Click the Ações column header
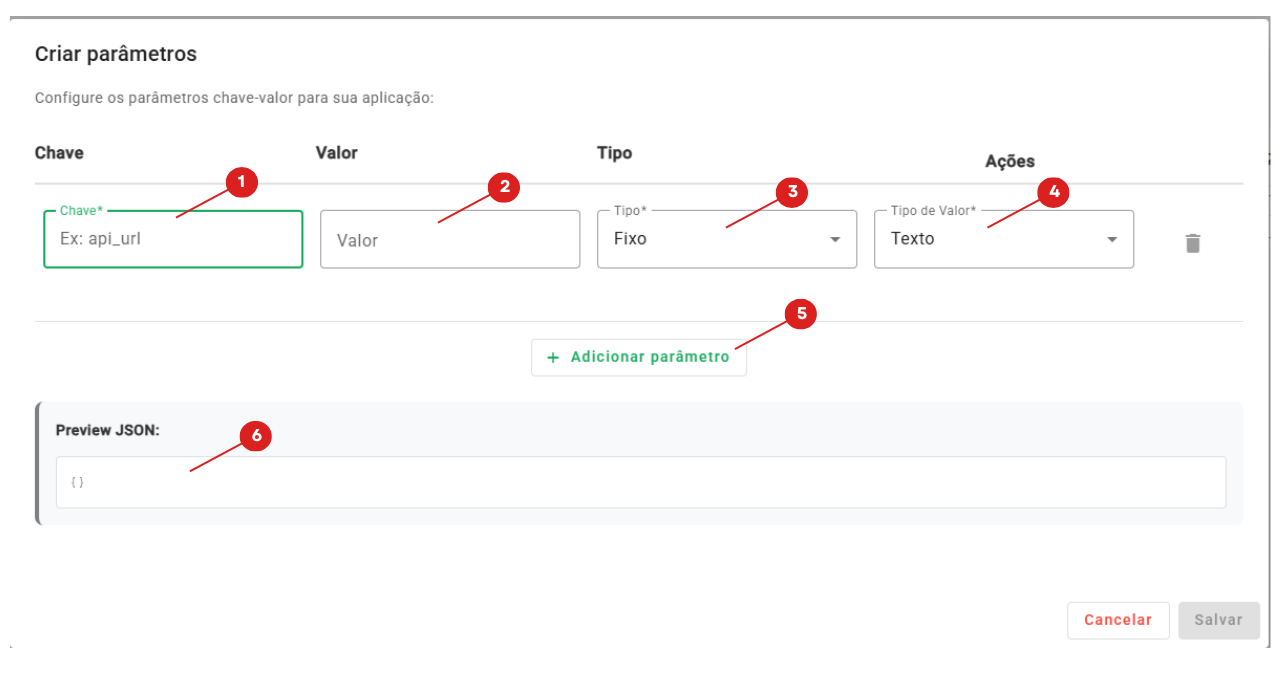The image size is (1280, 681). [x=1009, y=161]
